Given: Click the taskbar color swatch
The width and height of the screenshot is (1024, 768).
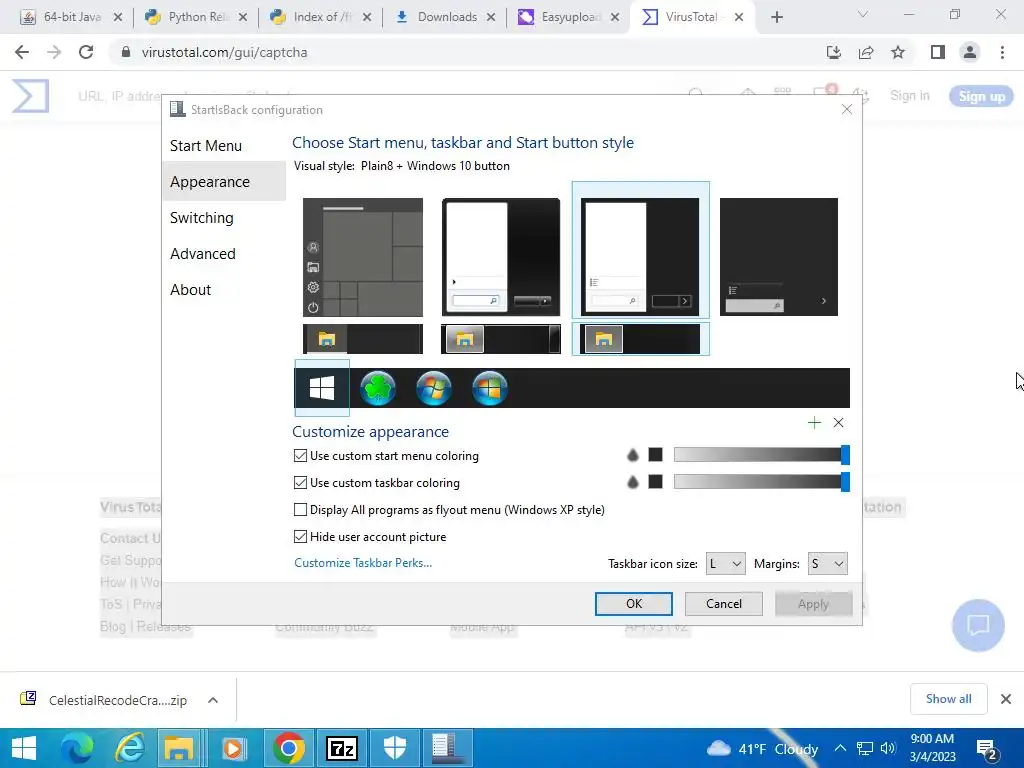Looking at the screenshot, I should pyautogui.click(x=656, y=481).
